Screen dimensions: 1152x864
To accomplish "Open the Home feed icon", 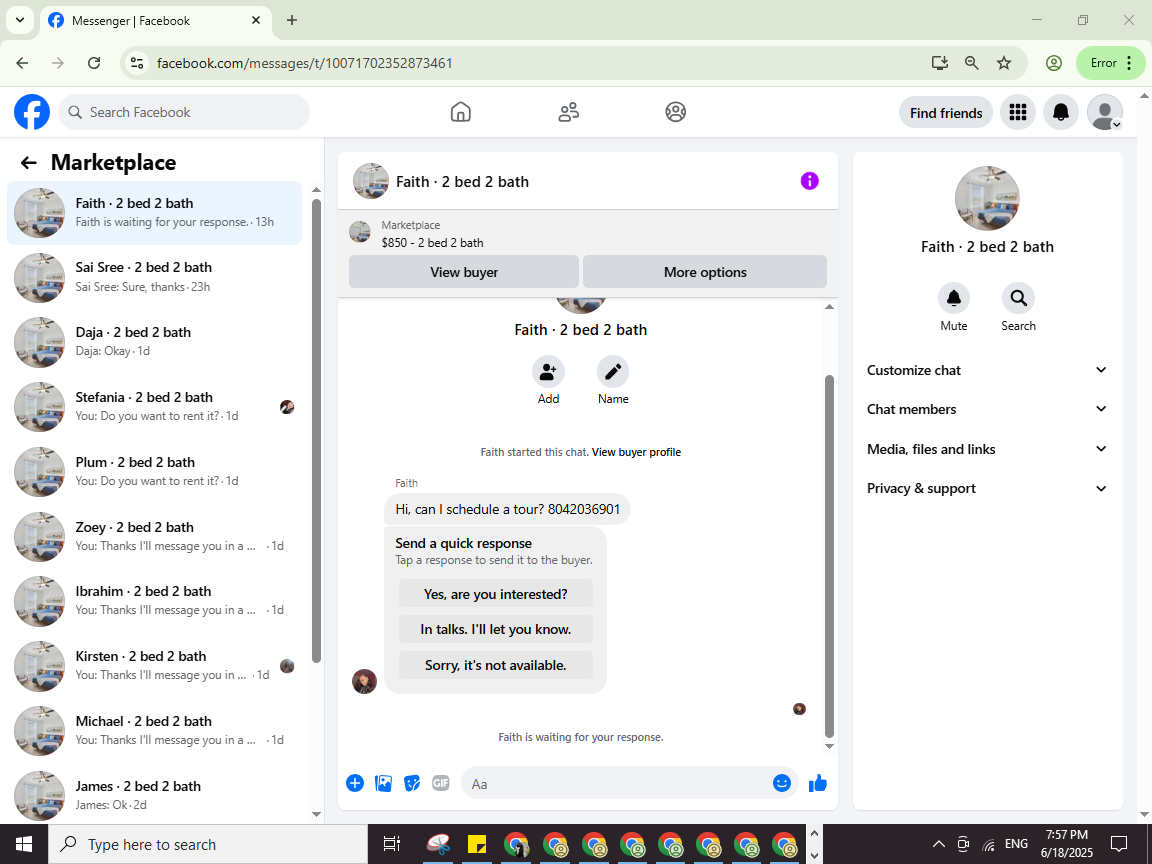I will [461, 112].
